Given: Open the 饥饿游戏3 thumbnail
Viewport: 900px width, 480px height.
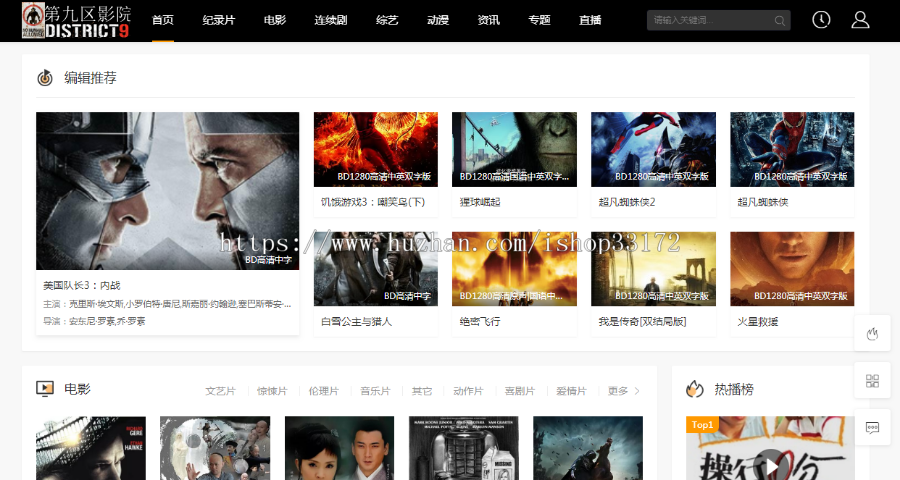Looking at the screenshot, I should point(376,149).
